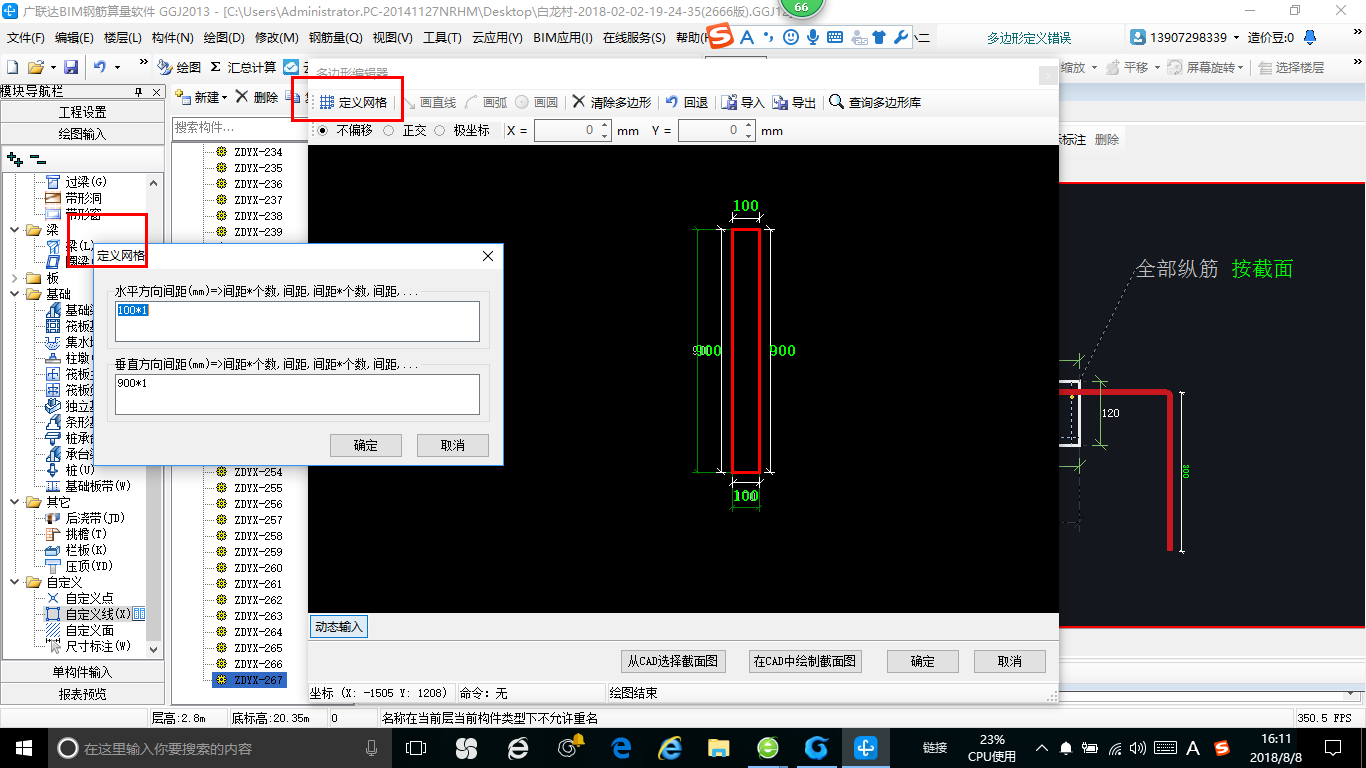Image resolution: width=1366 pixels, height=768 pixels.
Task: Collapse the 其它 folder in navigation tree
Action: [14, 502]
